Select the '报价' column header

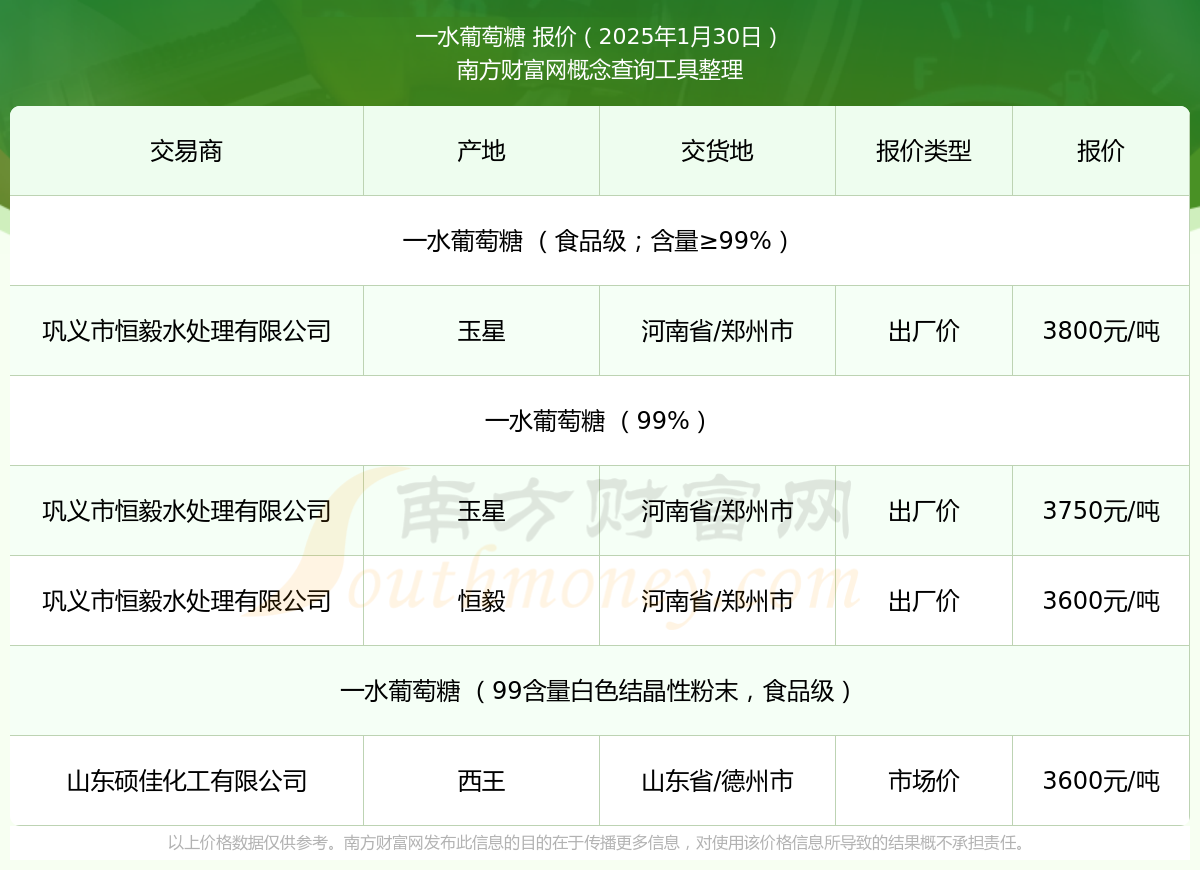point(1101,151)
